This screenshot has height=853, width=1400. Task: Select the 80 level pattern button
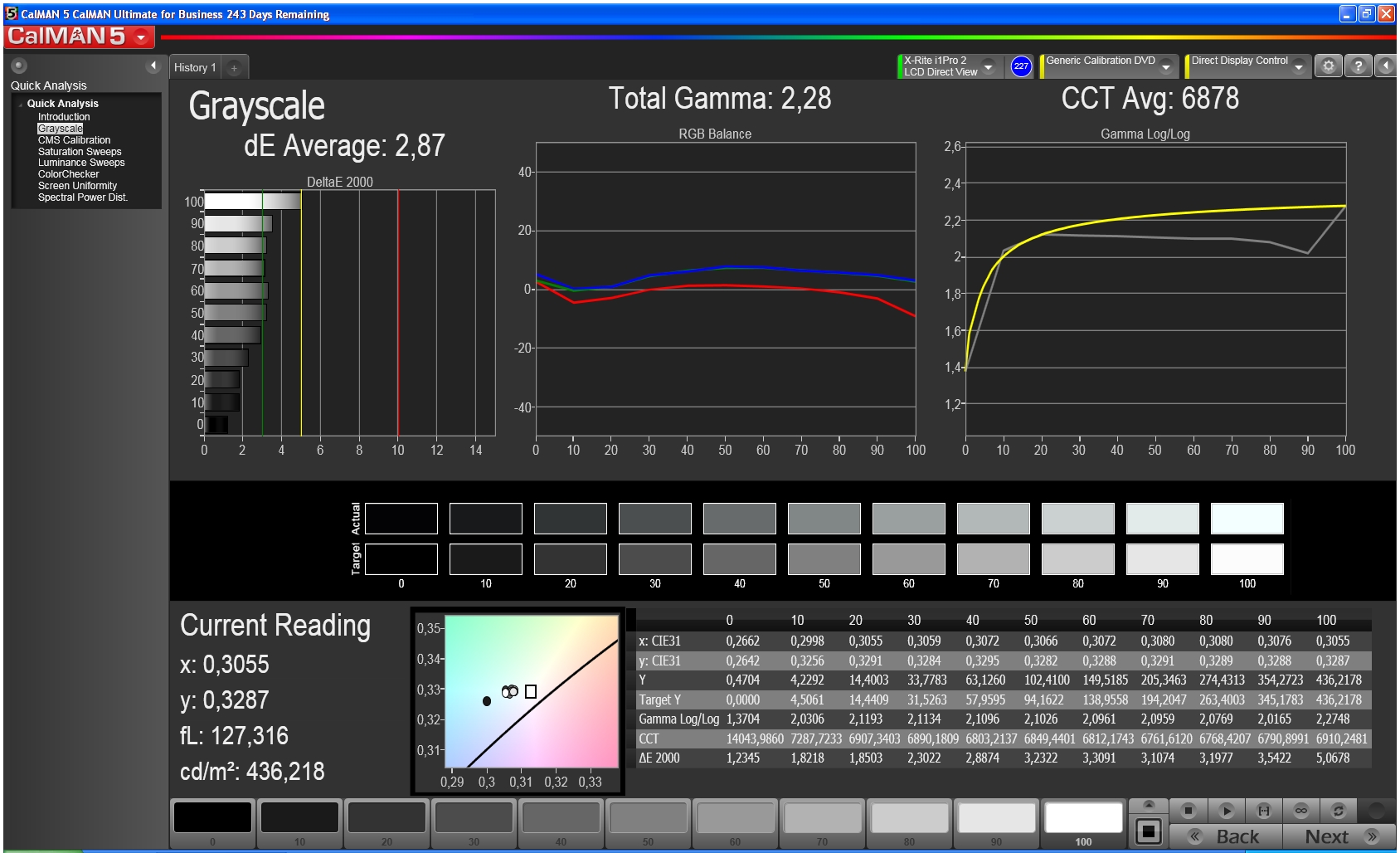click(x=909, y=824)
